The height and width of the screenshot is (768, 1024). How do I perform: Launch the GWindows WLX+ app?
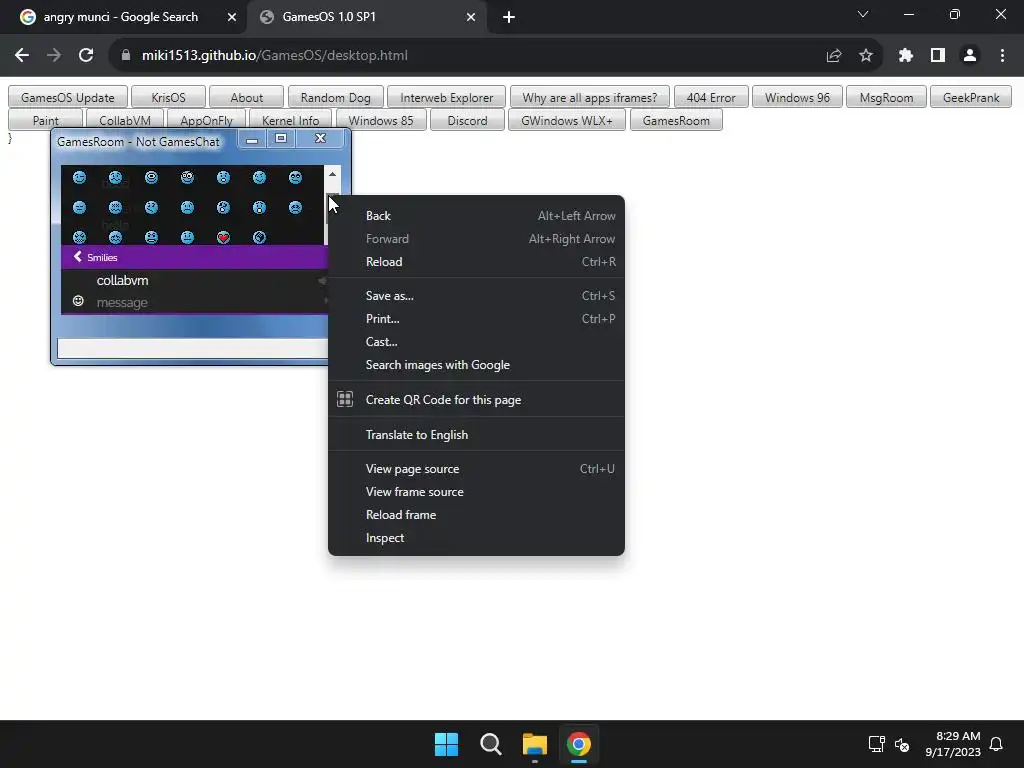[x=567, y=120]
